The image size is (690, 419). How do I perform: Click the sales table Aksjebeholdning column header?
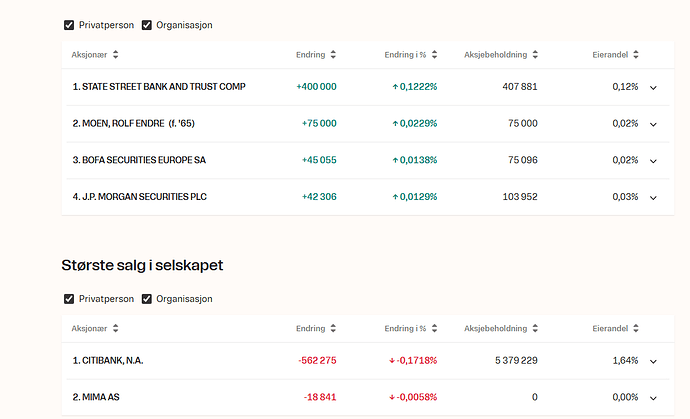tap(495, 328)
